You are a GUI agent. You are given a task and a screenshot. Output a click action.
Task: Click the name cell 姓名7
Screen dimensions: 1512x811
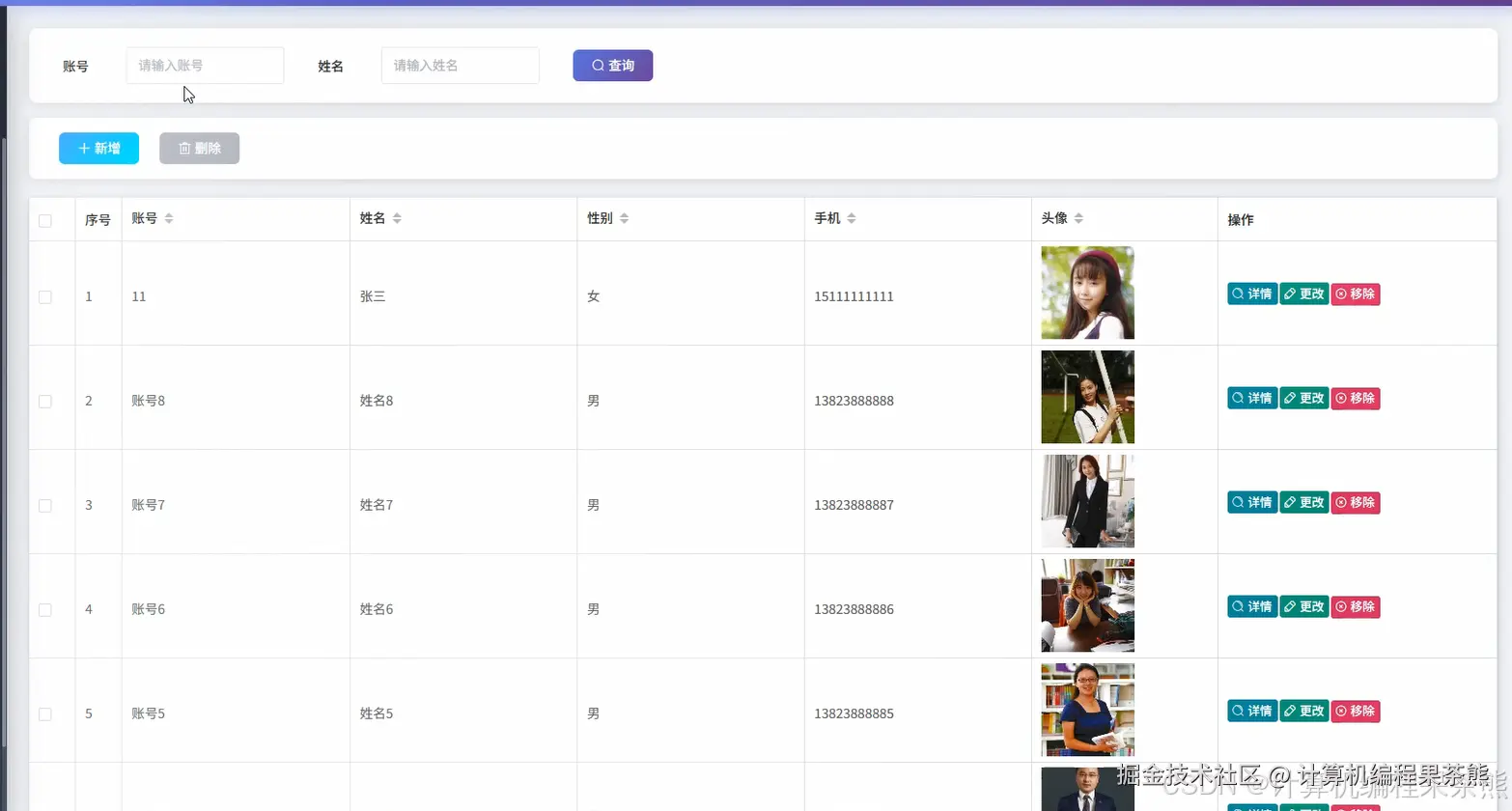pyautogui.click(x=377, y=505)
